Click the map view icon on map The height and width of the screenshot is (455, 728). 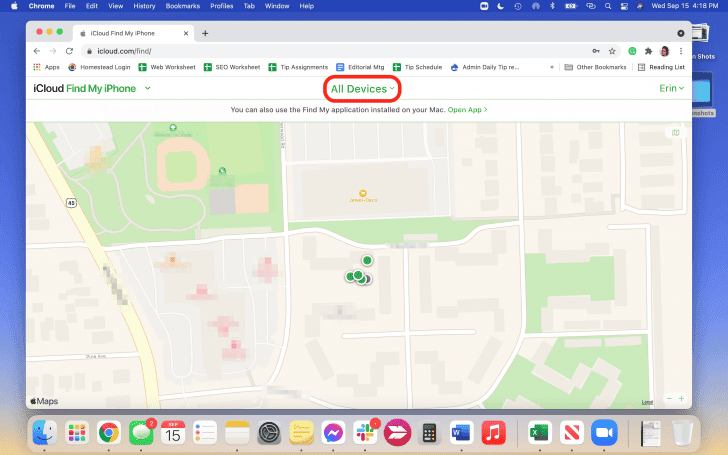[676, 132]
